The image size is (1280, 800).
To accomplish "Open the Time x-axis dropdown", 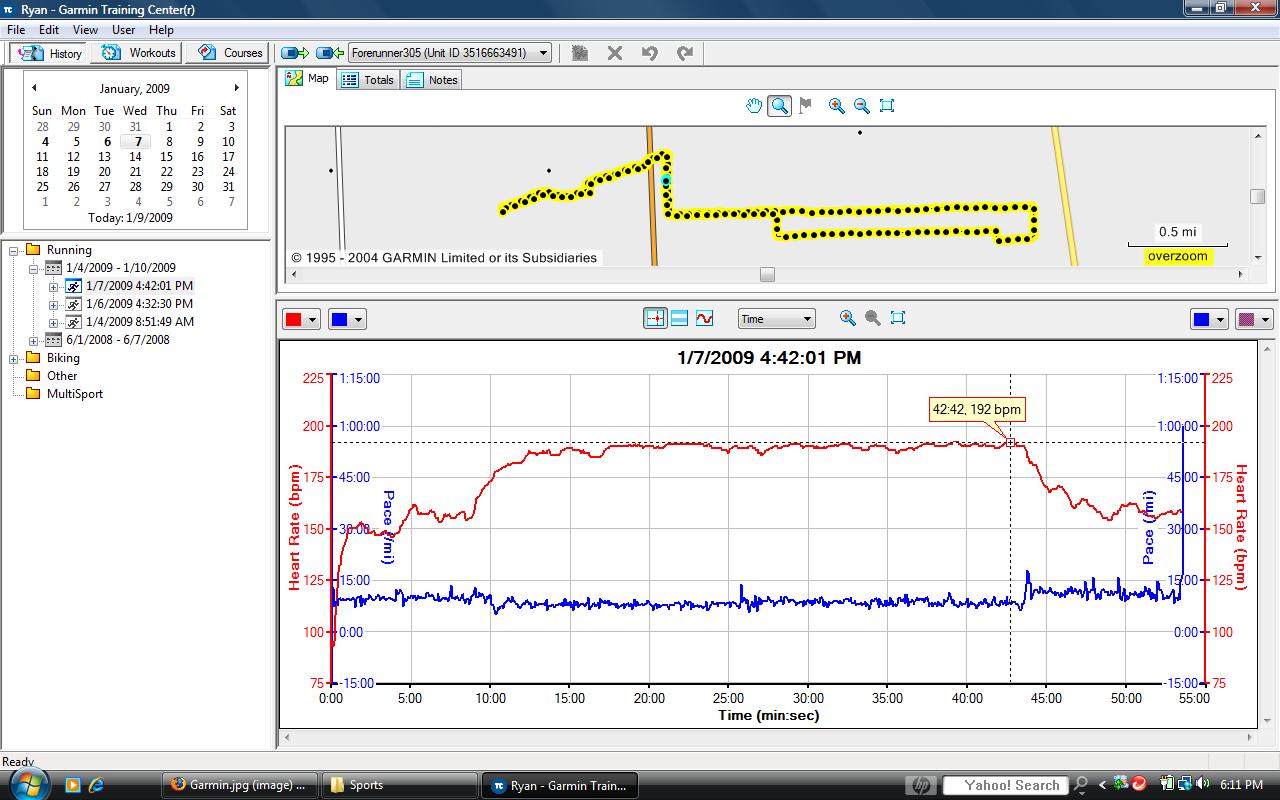I will 777,319.
